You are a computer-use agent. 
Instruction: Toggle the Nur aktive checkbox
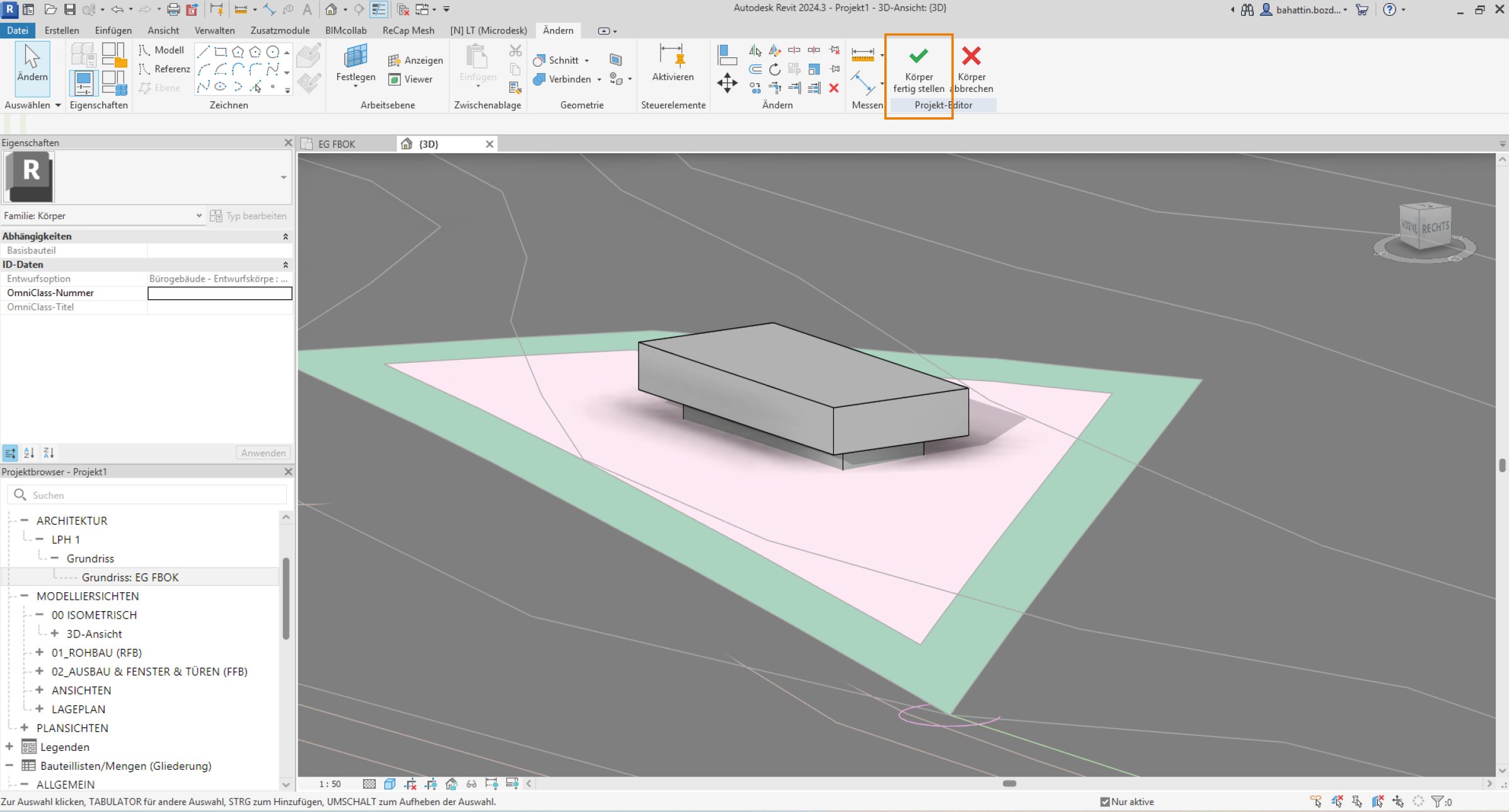click(1105, 802)
